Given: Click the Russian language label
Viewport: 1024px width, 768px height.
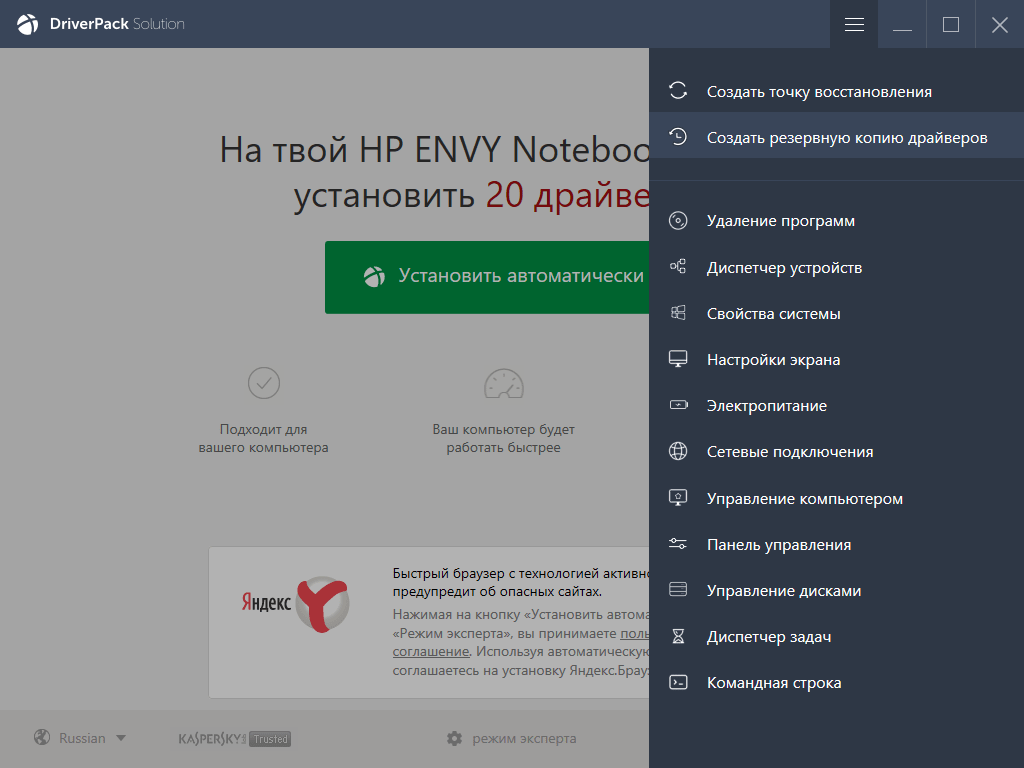Looking at the screenshot, I should click(82, 739).
